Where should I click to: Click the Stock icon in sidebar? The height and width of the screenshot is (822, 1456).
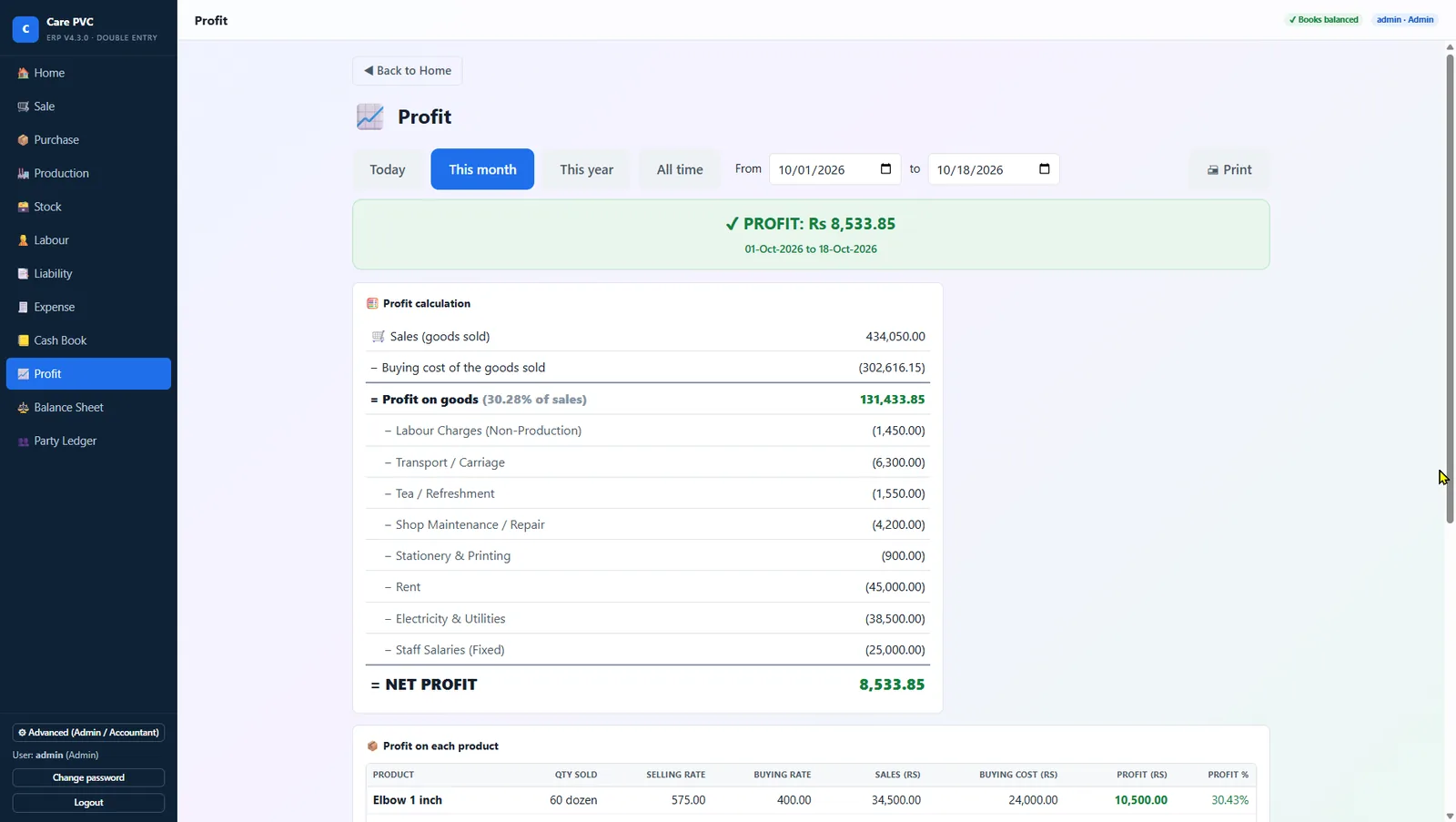(x=23, y=207)
